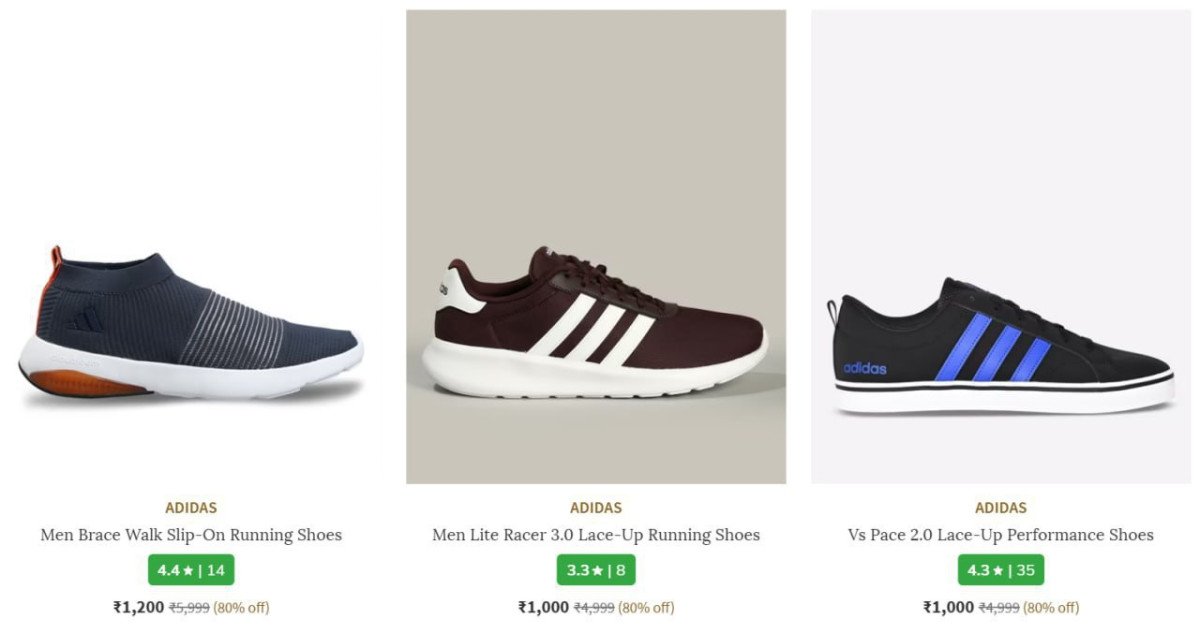Click the 80% off label under Vs Pace
1200x634 pixels.
coord(1051,607)
